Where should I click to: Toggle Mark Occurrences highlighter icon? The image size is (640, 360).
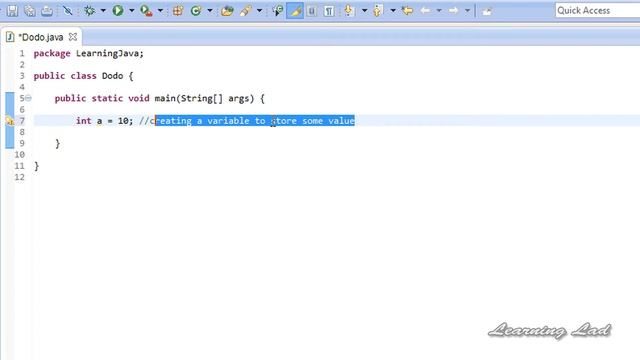tap(295, 11)
